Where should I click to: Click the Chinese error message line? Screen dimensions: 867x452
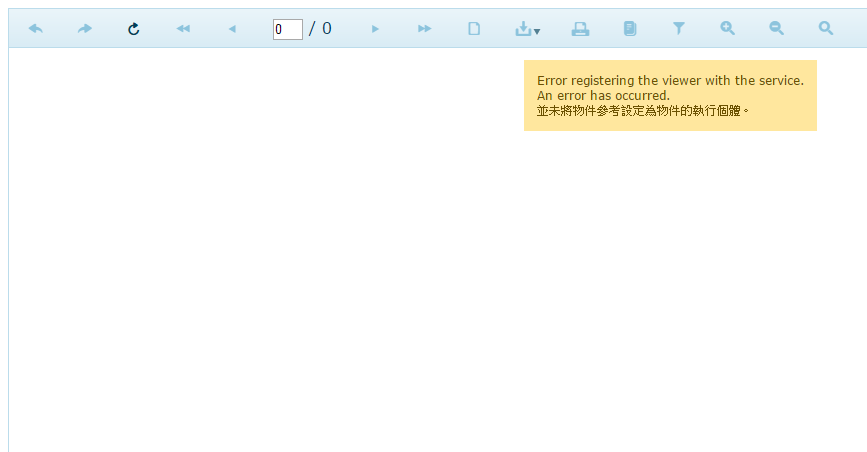pyautogui.click(x=643, y=111)
